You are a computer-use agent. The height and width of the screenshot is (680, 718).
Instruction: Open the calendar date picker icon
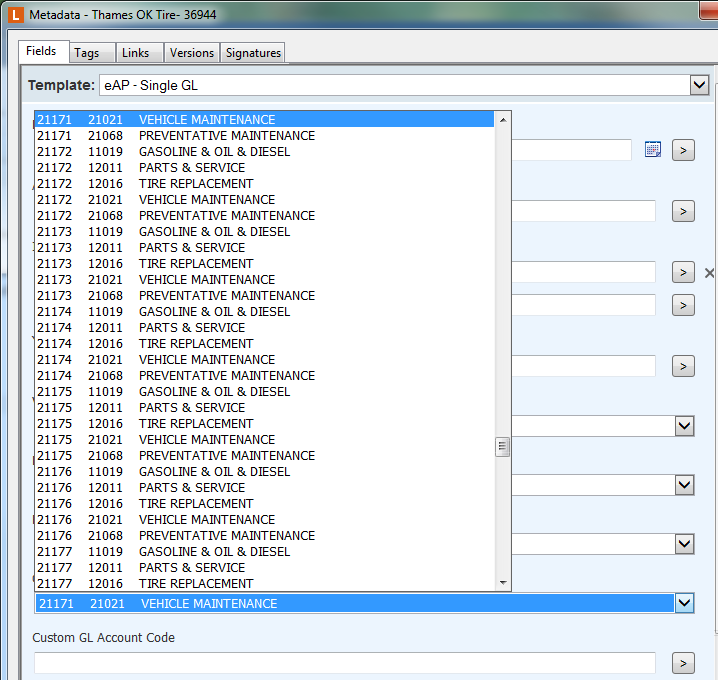click(653, 149)
